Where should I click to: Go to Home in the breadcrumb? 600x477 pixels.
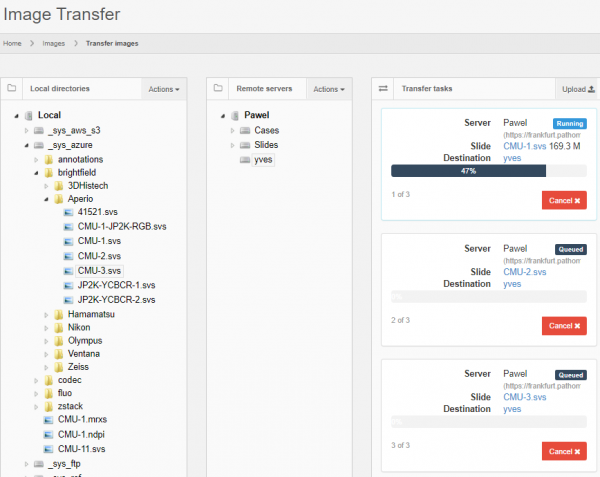click(12, 44)
